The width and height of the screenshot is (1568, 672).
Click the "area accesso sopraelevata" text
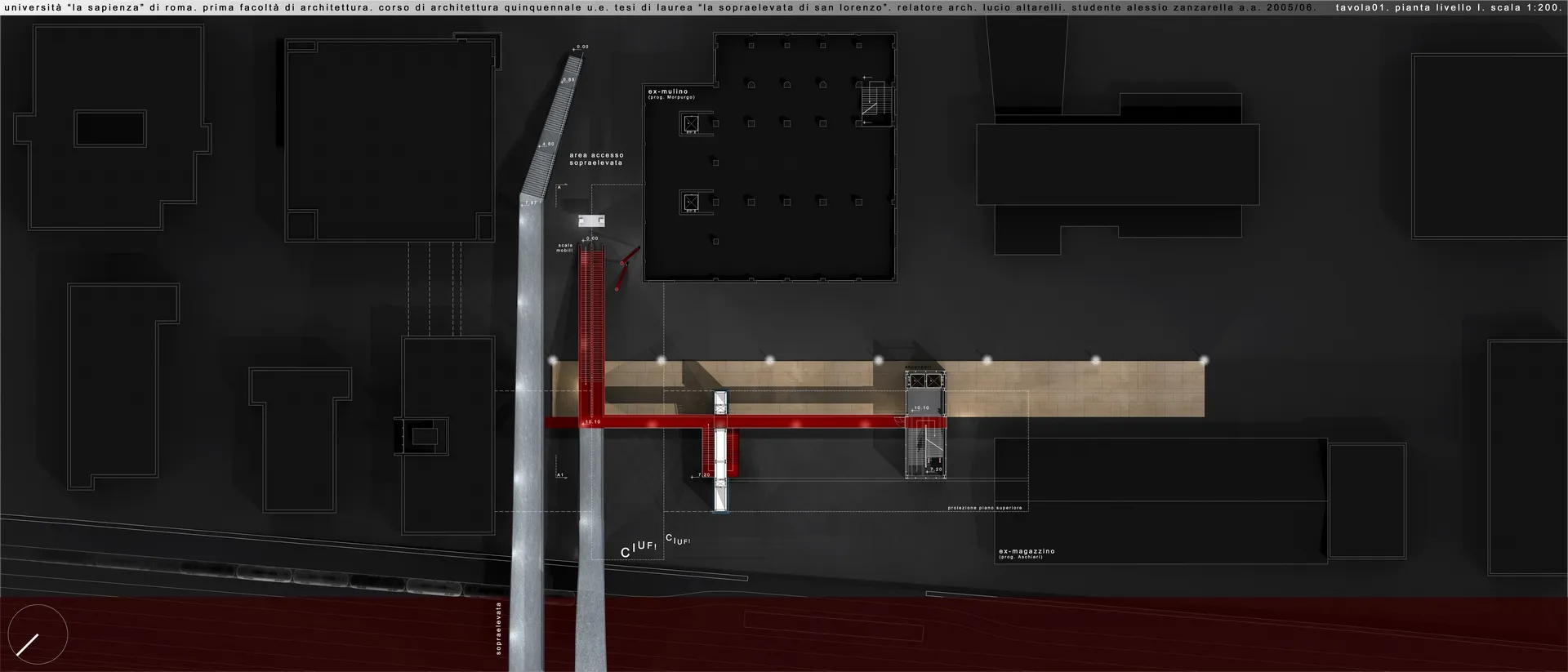click(x=596, y=158)
